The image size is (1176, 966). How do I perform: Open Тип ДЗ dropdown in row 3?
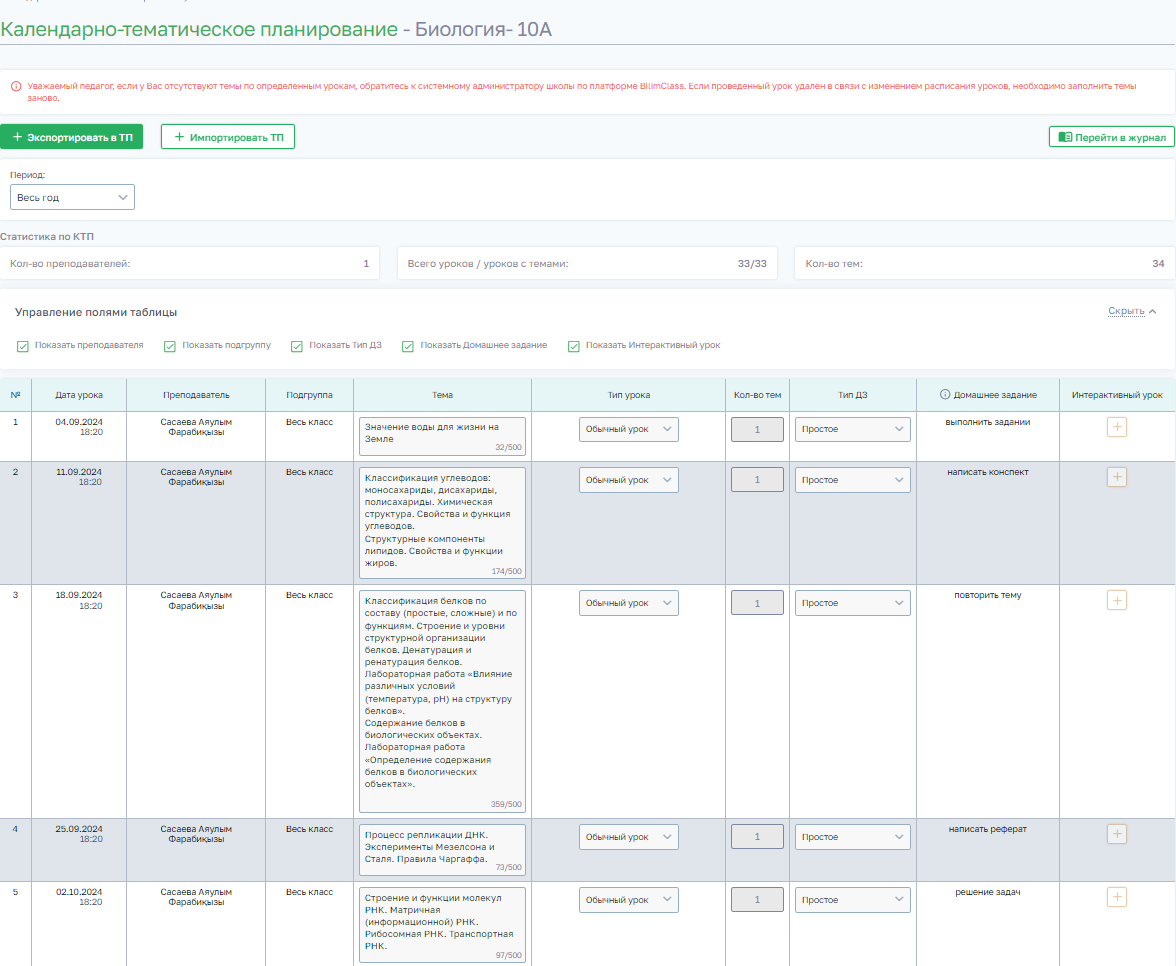pos(852,603)
